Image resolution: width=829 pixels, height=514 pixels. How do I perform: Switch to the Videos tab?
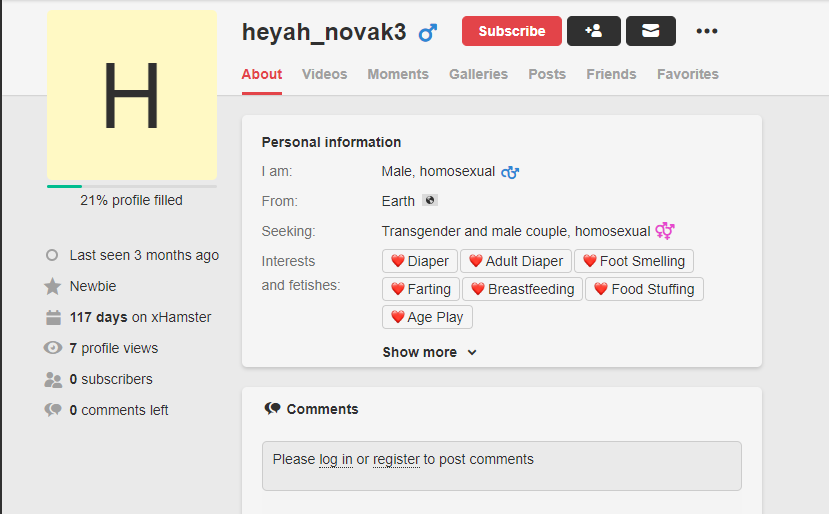coord(325,74)
